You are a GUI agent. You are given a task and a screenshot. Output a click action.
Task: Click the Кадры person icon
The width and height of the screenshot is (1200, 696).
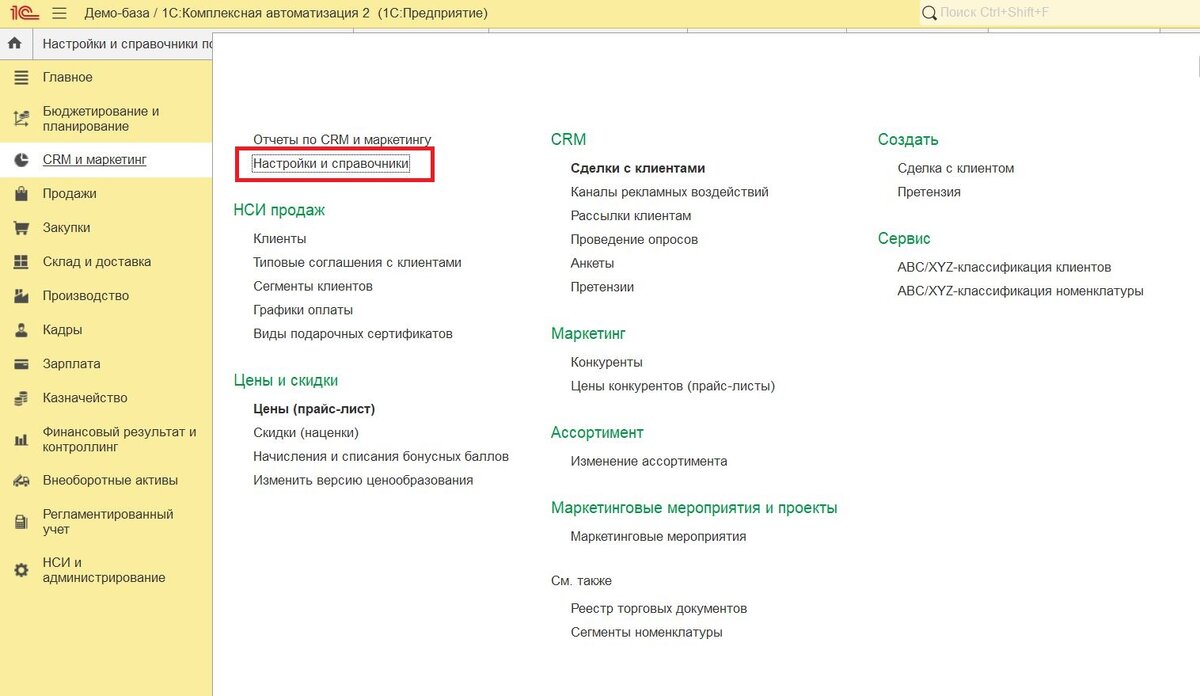click(21, 330)
